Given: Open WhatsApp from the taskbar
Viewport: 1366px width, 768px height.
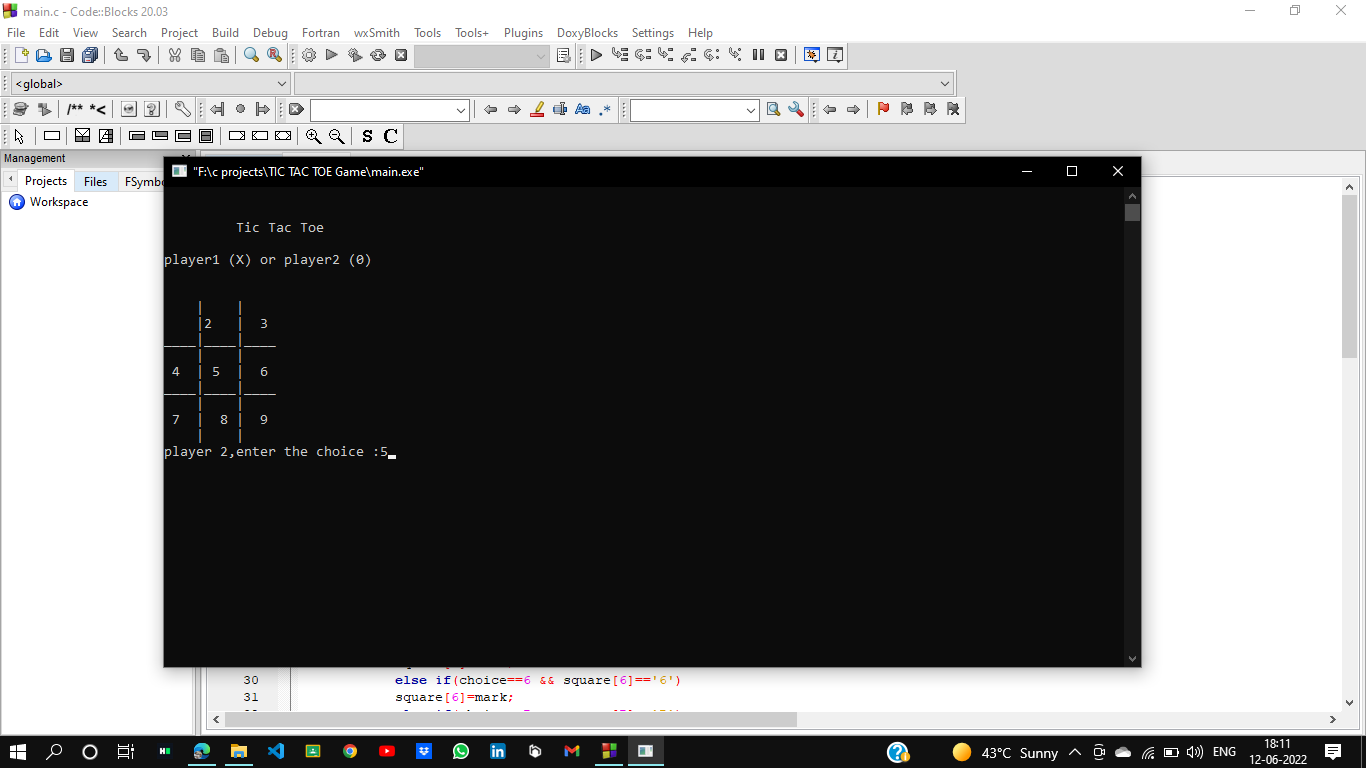Looking at the screenshot, I should (x=461, y=751).
